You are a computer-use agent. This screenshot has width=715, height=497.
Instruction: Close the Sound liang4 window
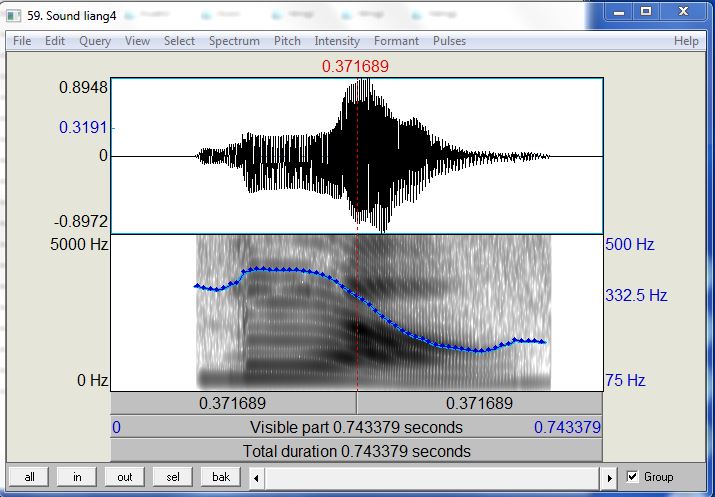point(683,12)
